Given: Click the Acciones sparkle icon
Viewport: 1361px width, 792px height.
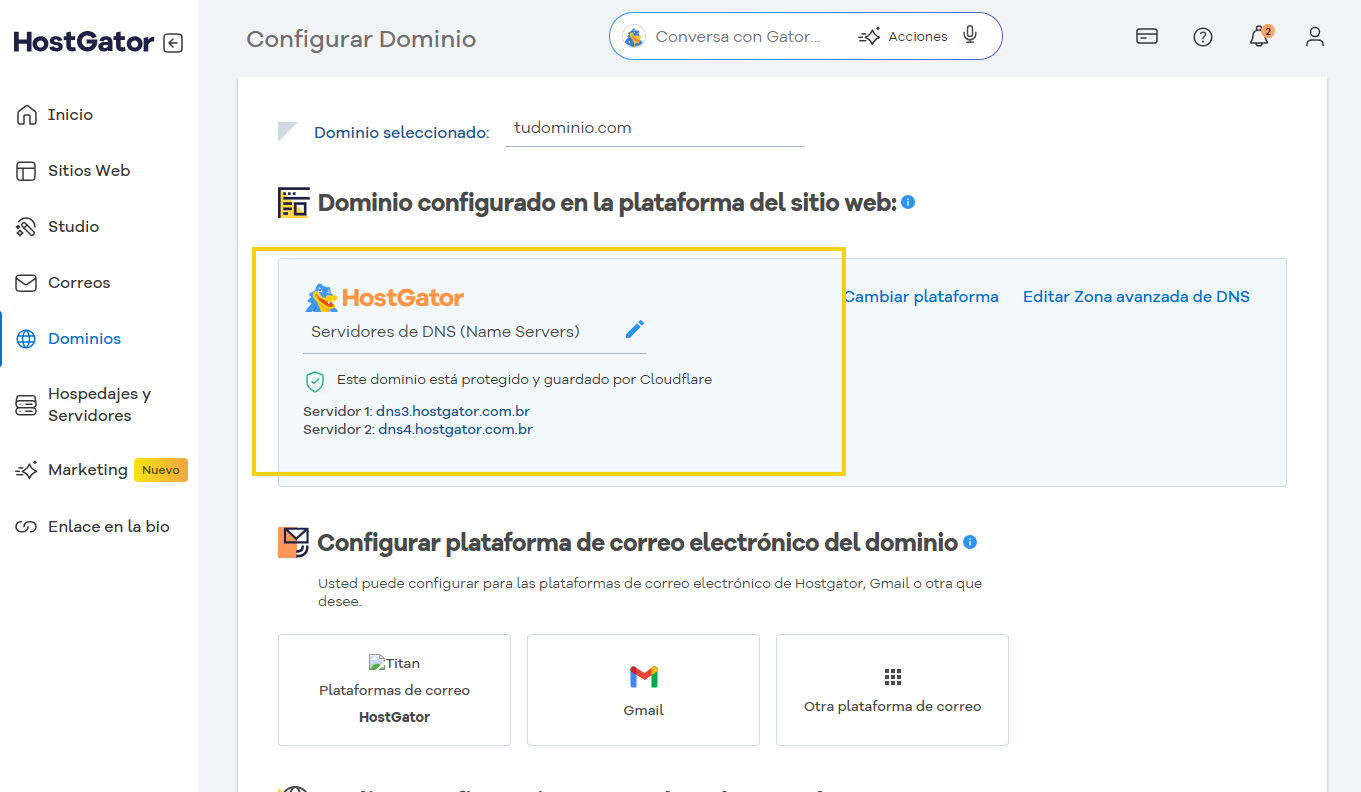Looking at the screenshot, I should 869,35.
